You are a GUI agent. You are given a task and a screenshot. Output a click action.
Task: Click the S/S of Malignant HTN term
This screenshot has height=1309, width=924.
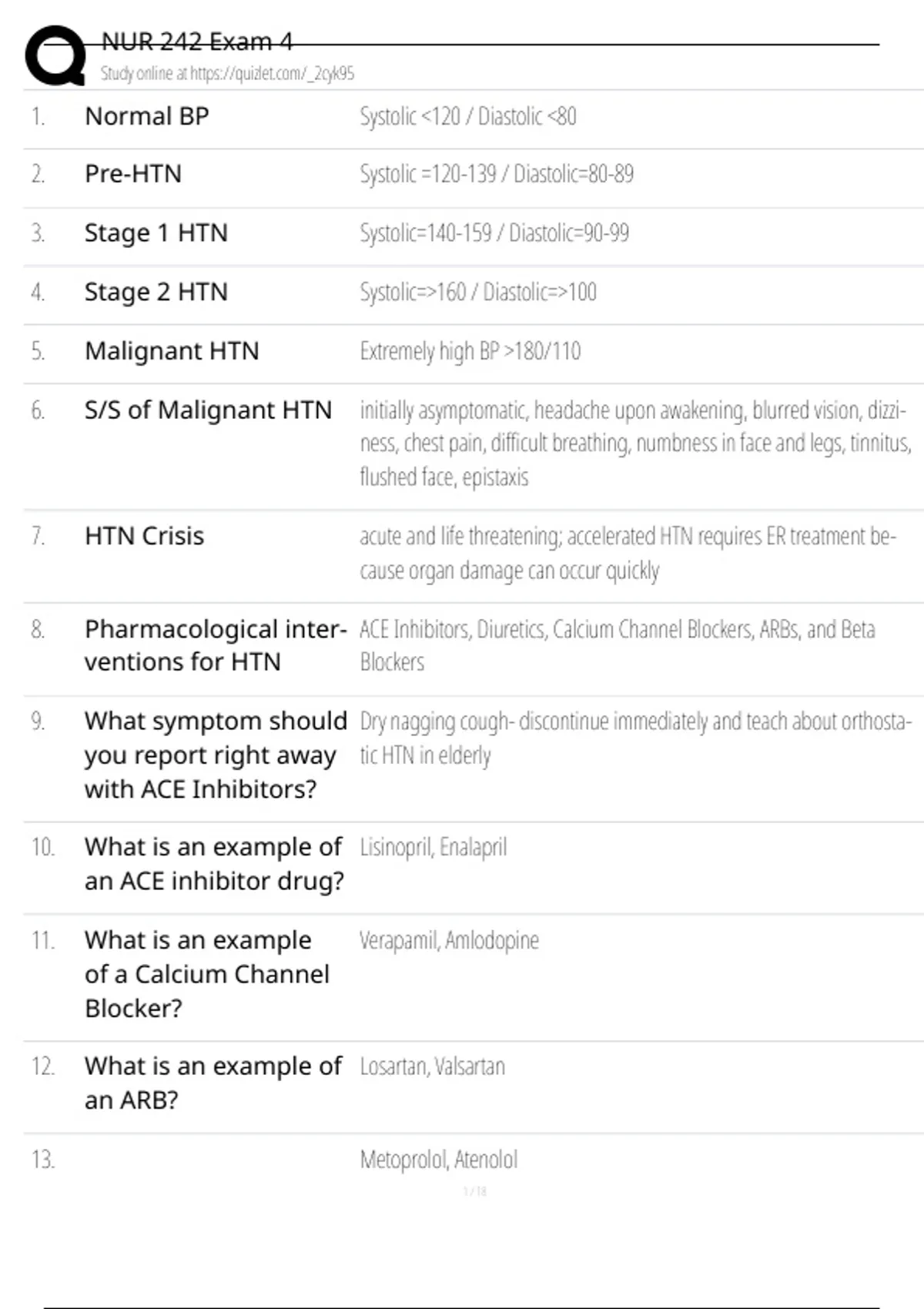coord(208,410)
